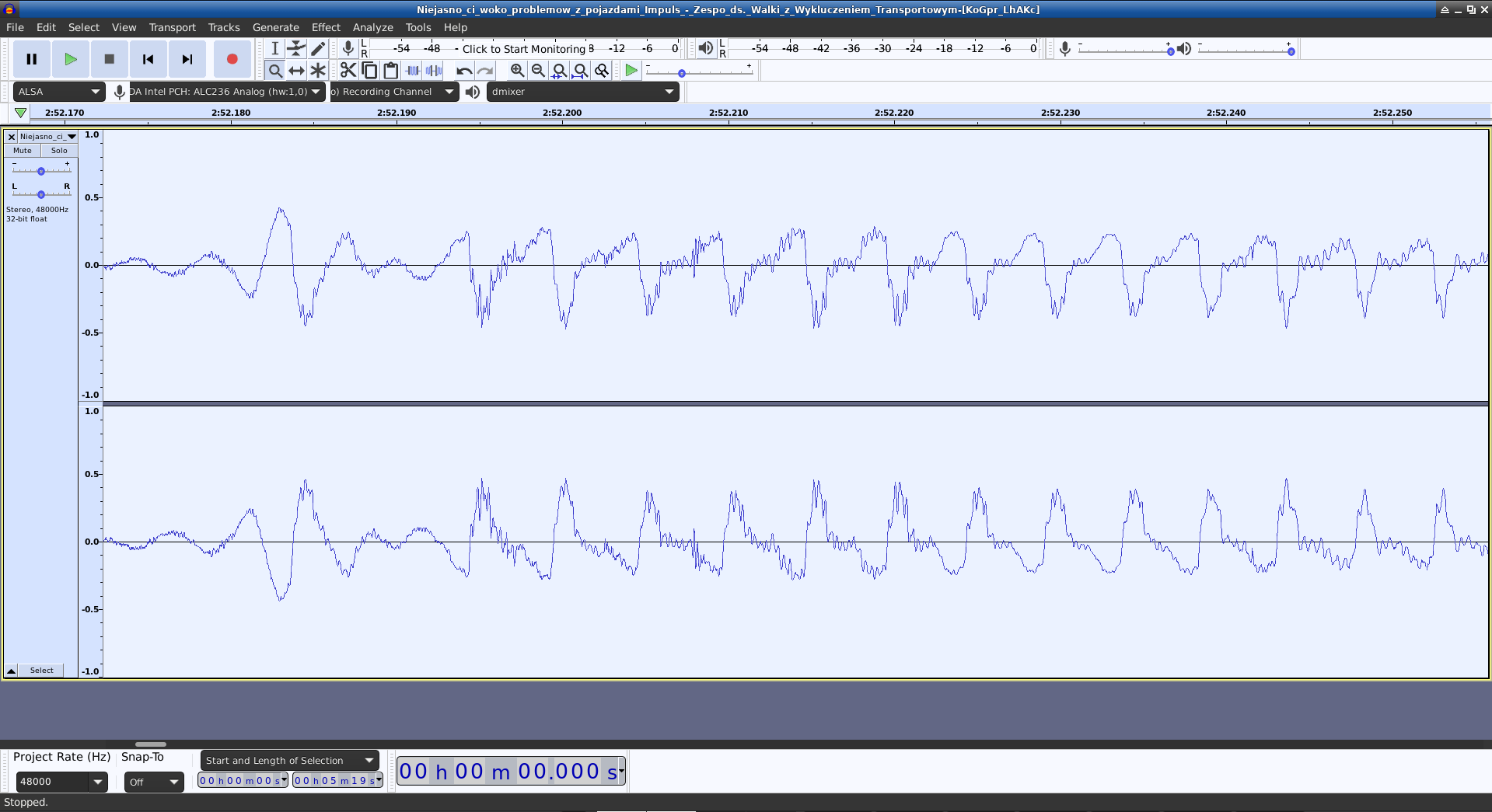The width and height of the screenshot is (1492, 812).
Task: Click the track's Select button
Action: (42, 671)
